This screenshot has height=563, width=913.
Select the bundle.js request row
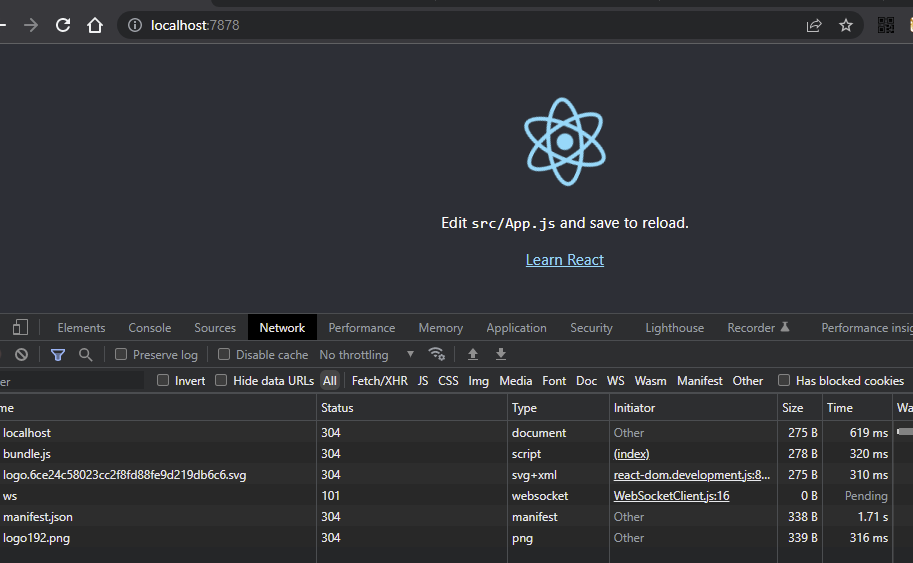456,454
